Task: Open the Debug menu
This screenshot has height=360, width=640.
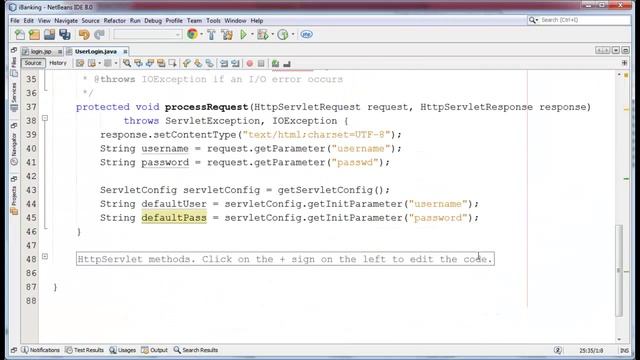Action: click(x=153, y=20)
